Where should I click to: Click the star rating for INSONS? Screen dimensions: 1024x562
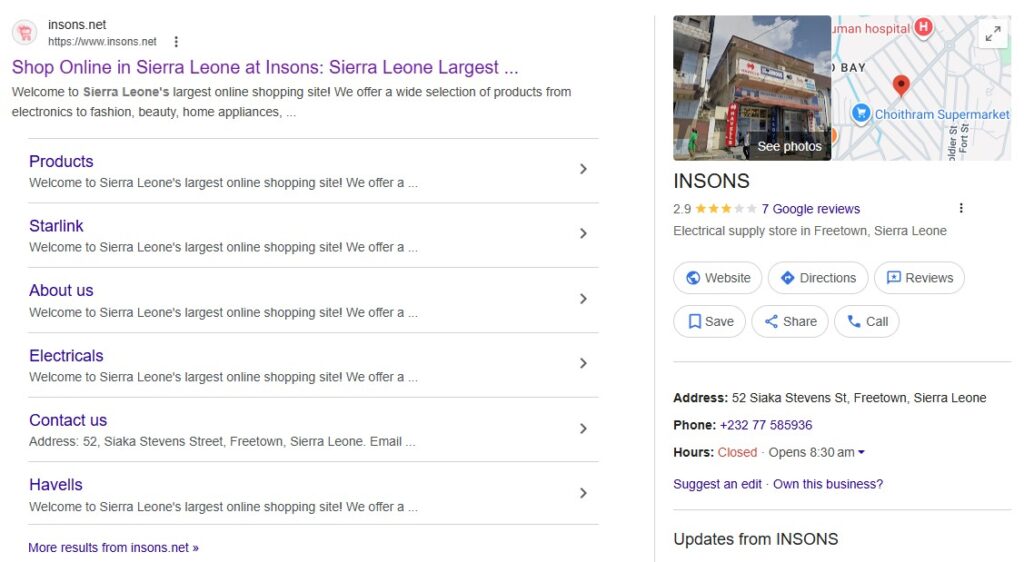coord(726,209)
